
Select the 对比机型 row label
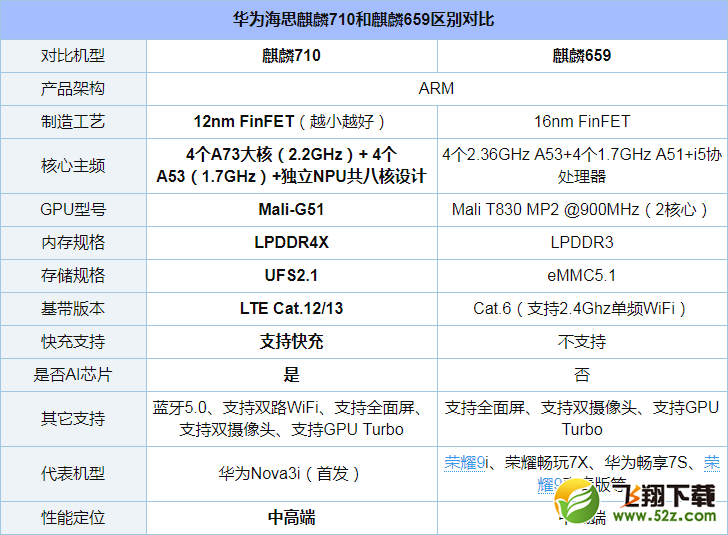(73, 56)
